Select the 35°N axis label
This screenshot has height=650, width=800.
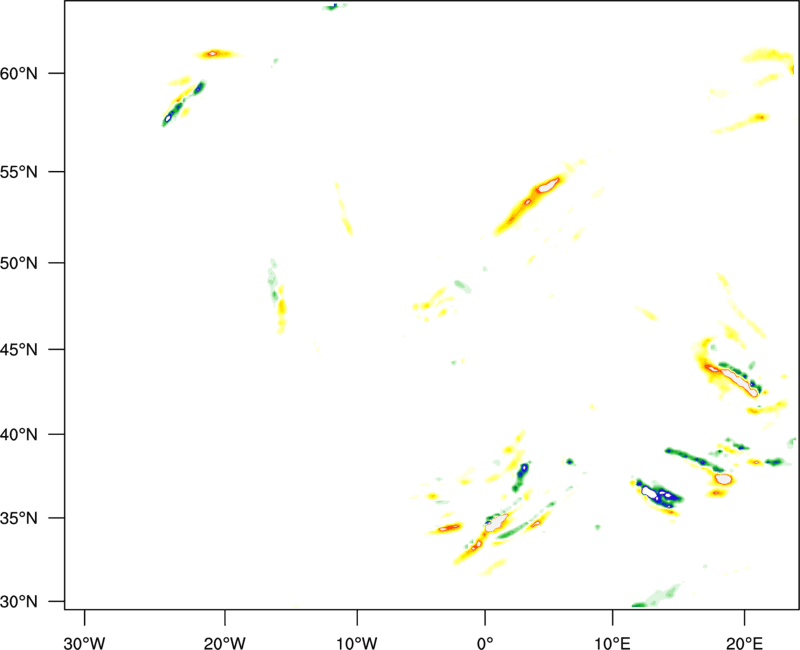click(x=19, y=518)
